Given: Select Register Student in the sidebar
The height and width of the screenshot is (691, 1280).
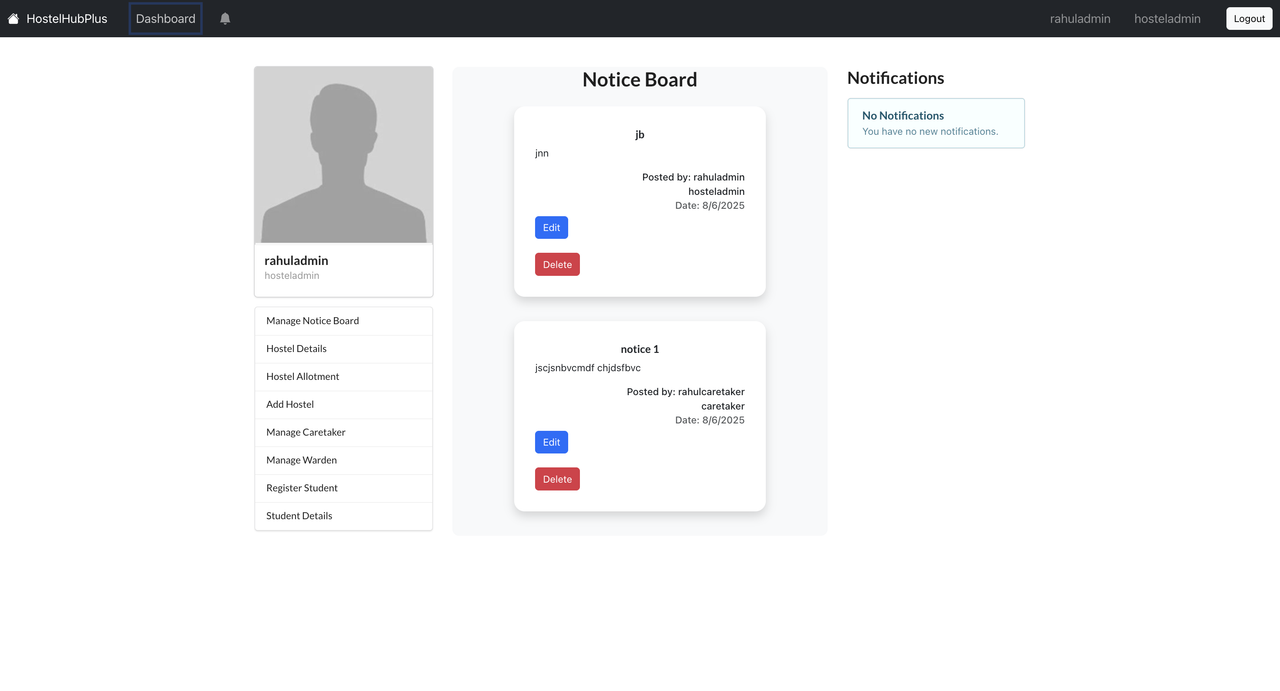Looking at the screenshot, I should click(344, 489).
